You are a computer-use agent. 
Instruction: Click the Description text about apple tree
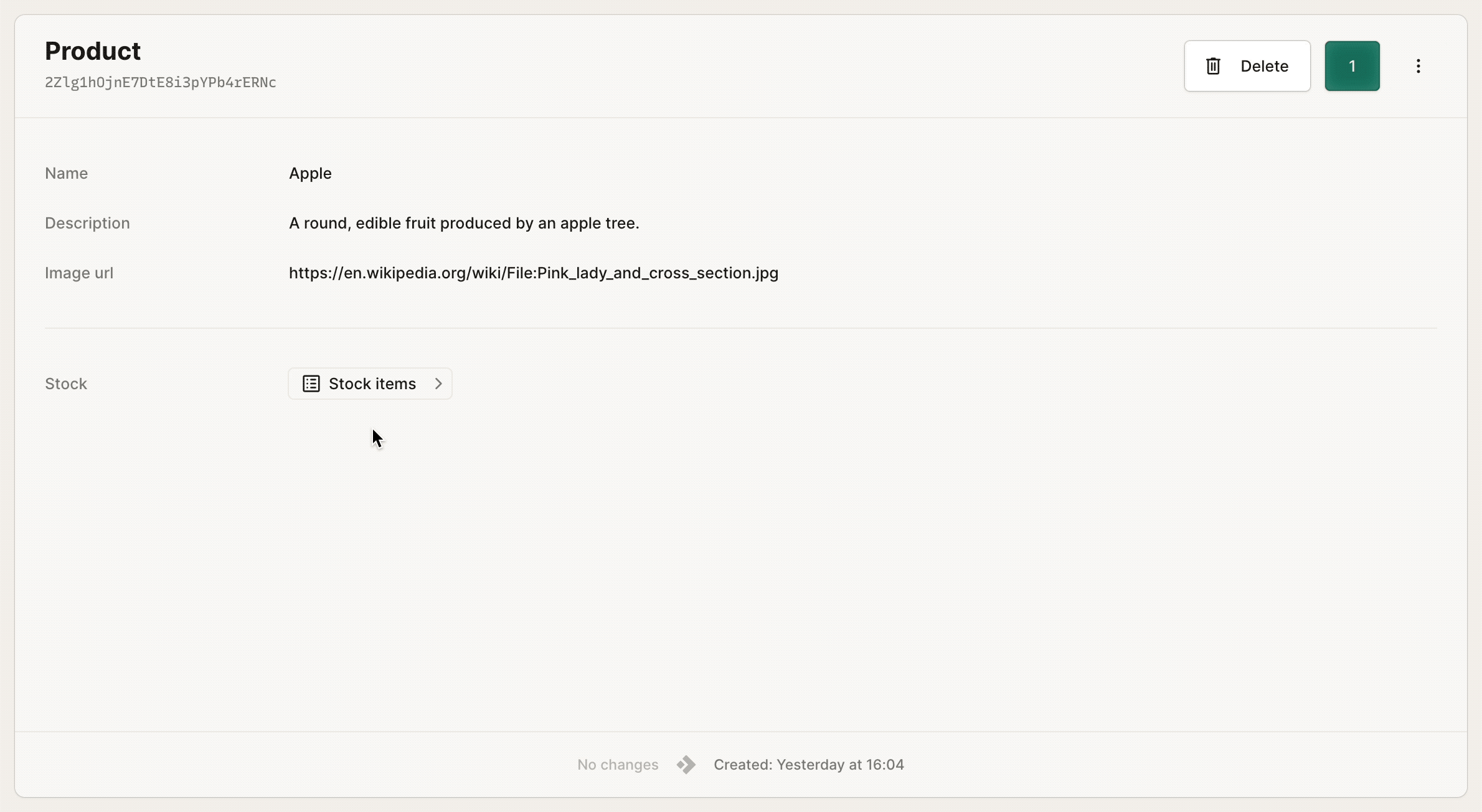tap(464, 223)
